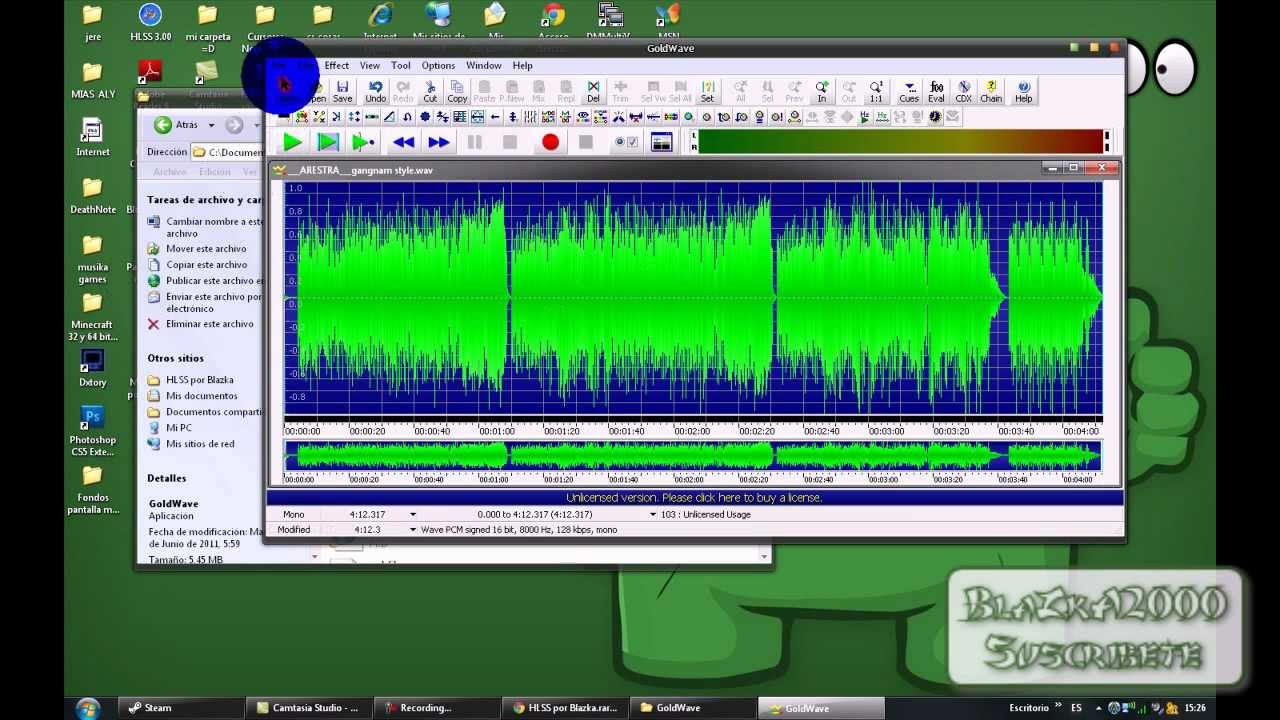Click the Sel All icon

(680, 92)
